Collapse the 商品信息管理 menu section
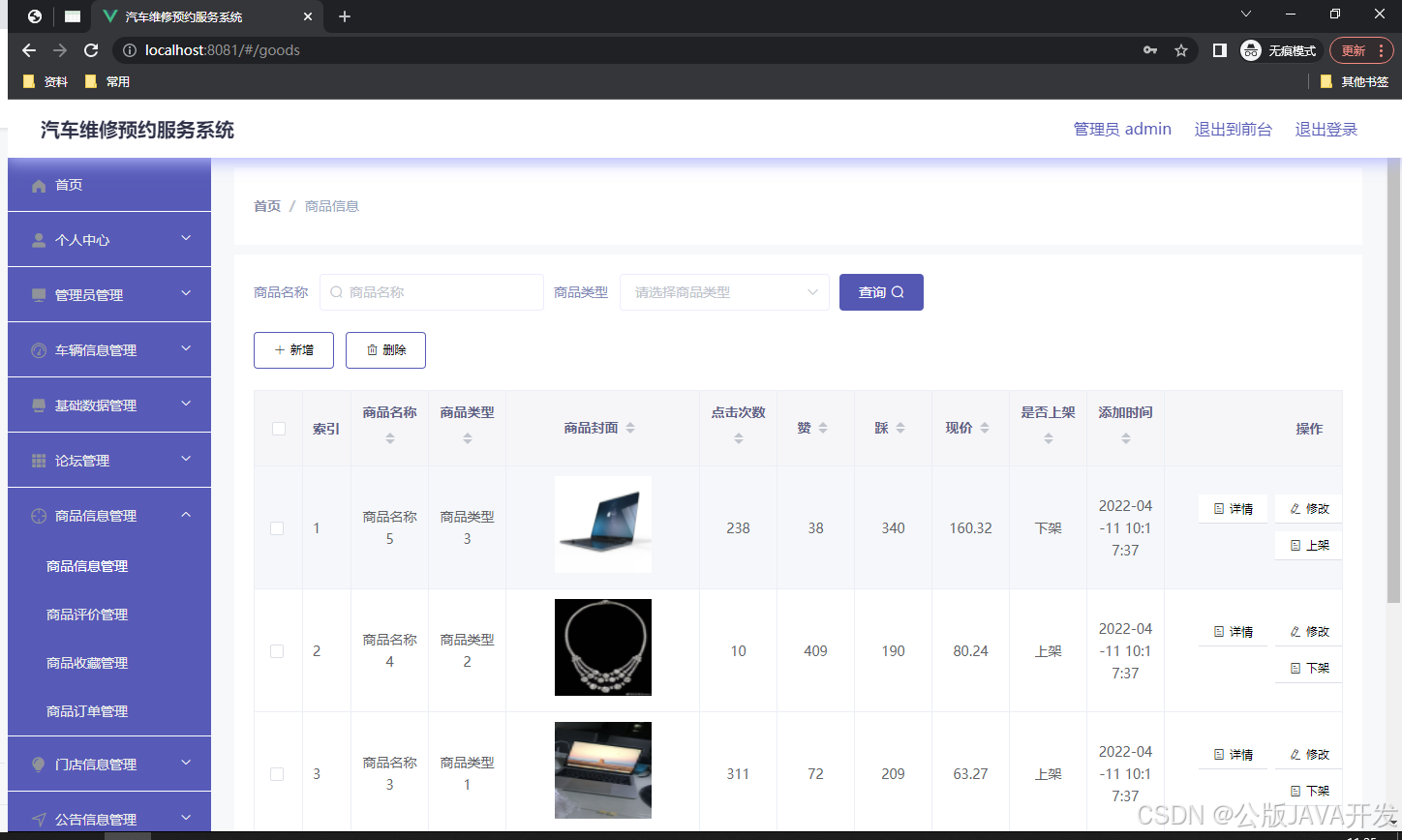The image size is (1402, 840). [x=108, y=515]
